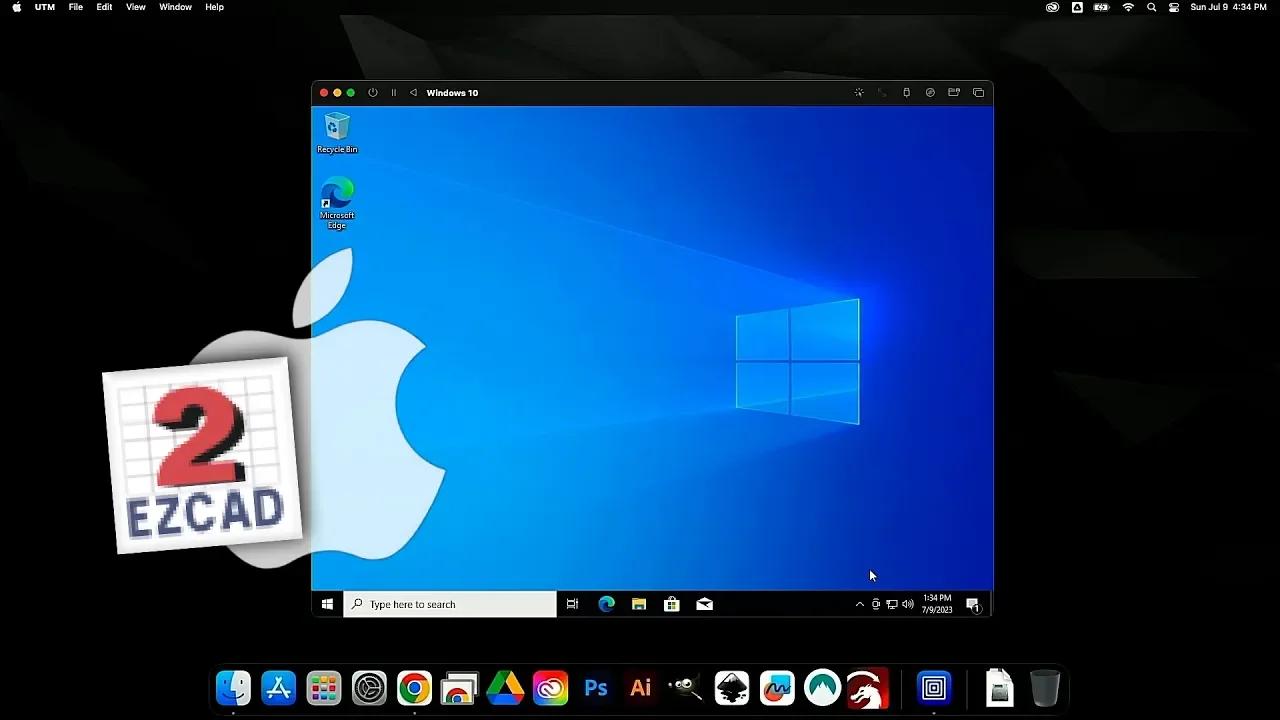Click the restart (back triangle) icon in UTM toolbar
Screen dimensions: 1280x720
pyautogui.click(x=413, y=93)
